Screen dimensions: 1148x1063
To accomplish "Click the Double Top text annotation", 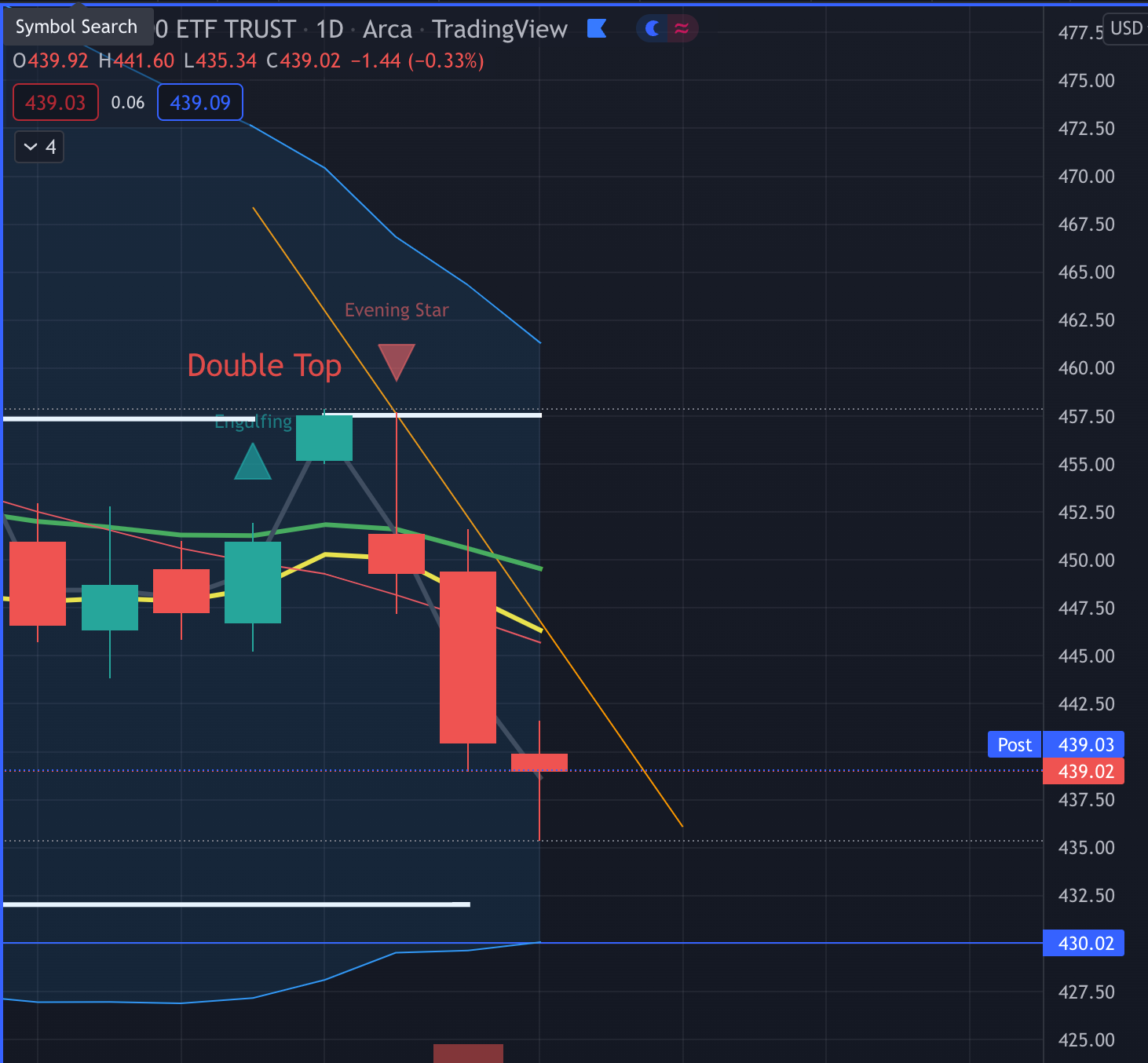I will coord(265,366).
